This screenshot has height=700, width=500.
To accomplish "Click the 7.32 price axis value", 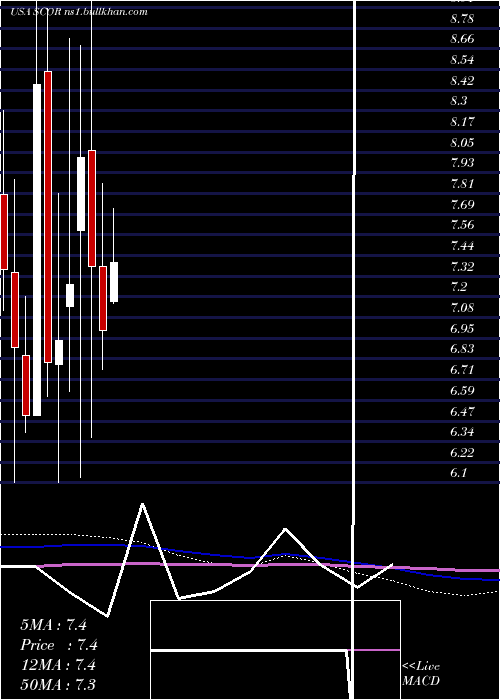I will coord(462,267).
